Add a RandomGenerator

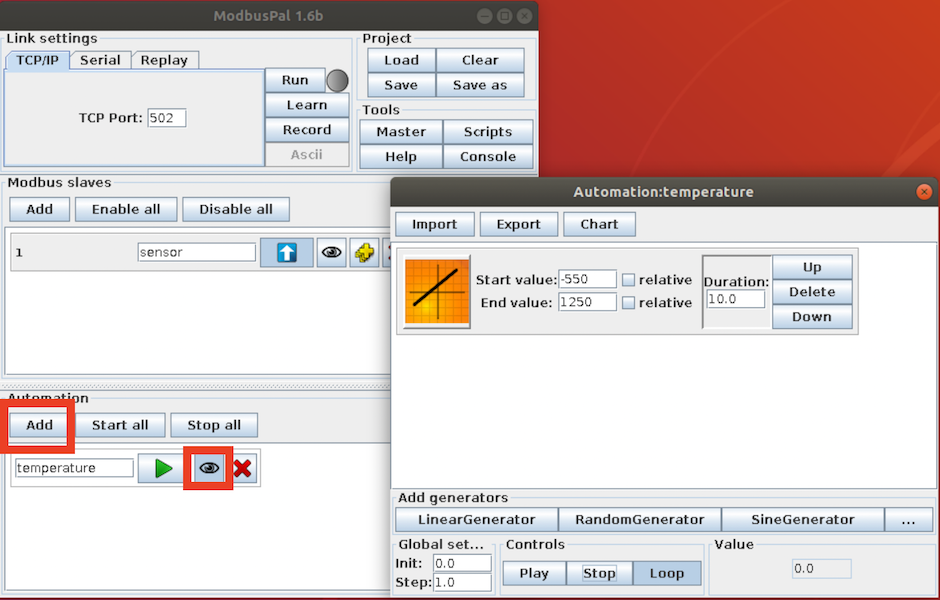[x=640, y=520]
